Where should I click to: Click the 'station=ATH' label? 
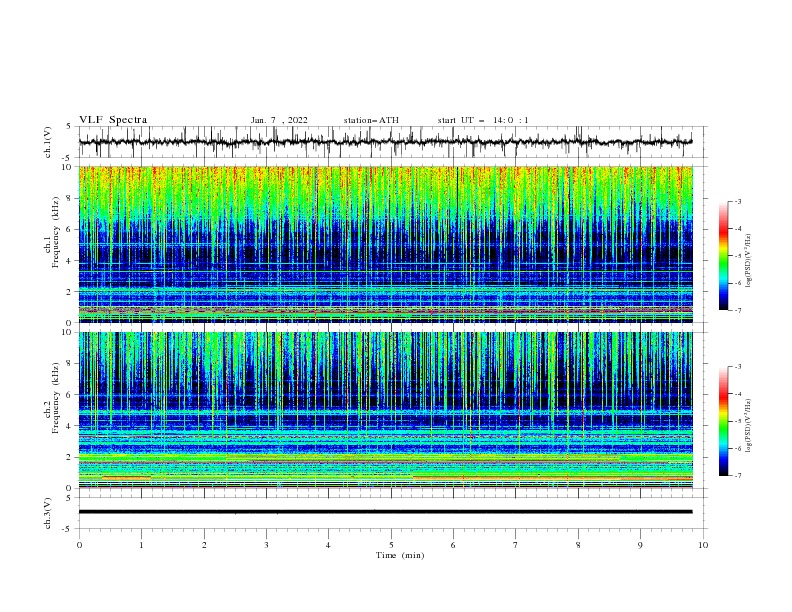click(x=371, y=120)
